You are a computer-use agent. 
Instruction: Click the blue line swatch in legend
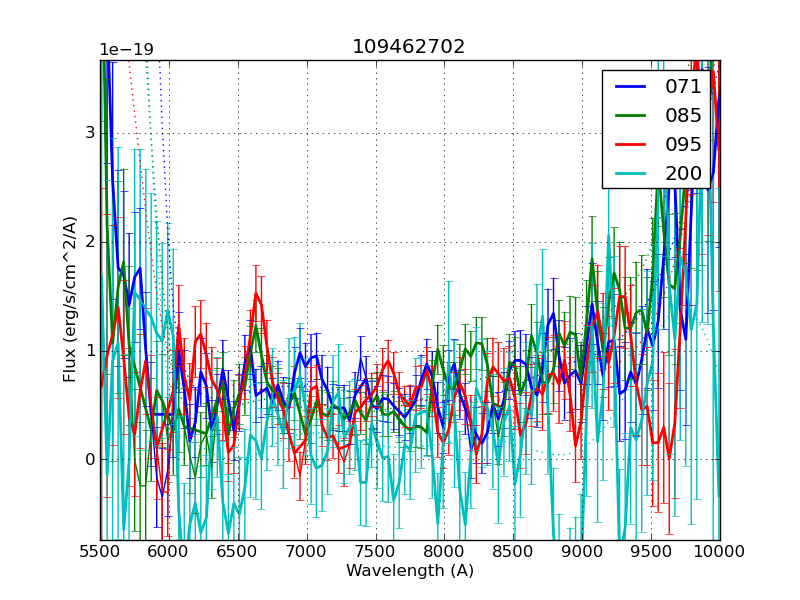631,86
